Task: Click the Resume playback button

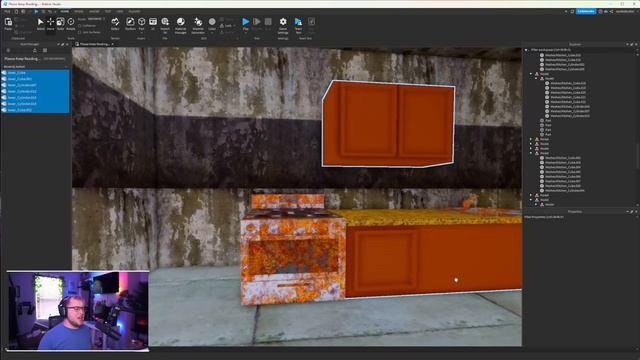Action: (257, 24)
